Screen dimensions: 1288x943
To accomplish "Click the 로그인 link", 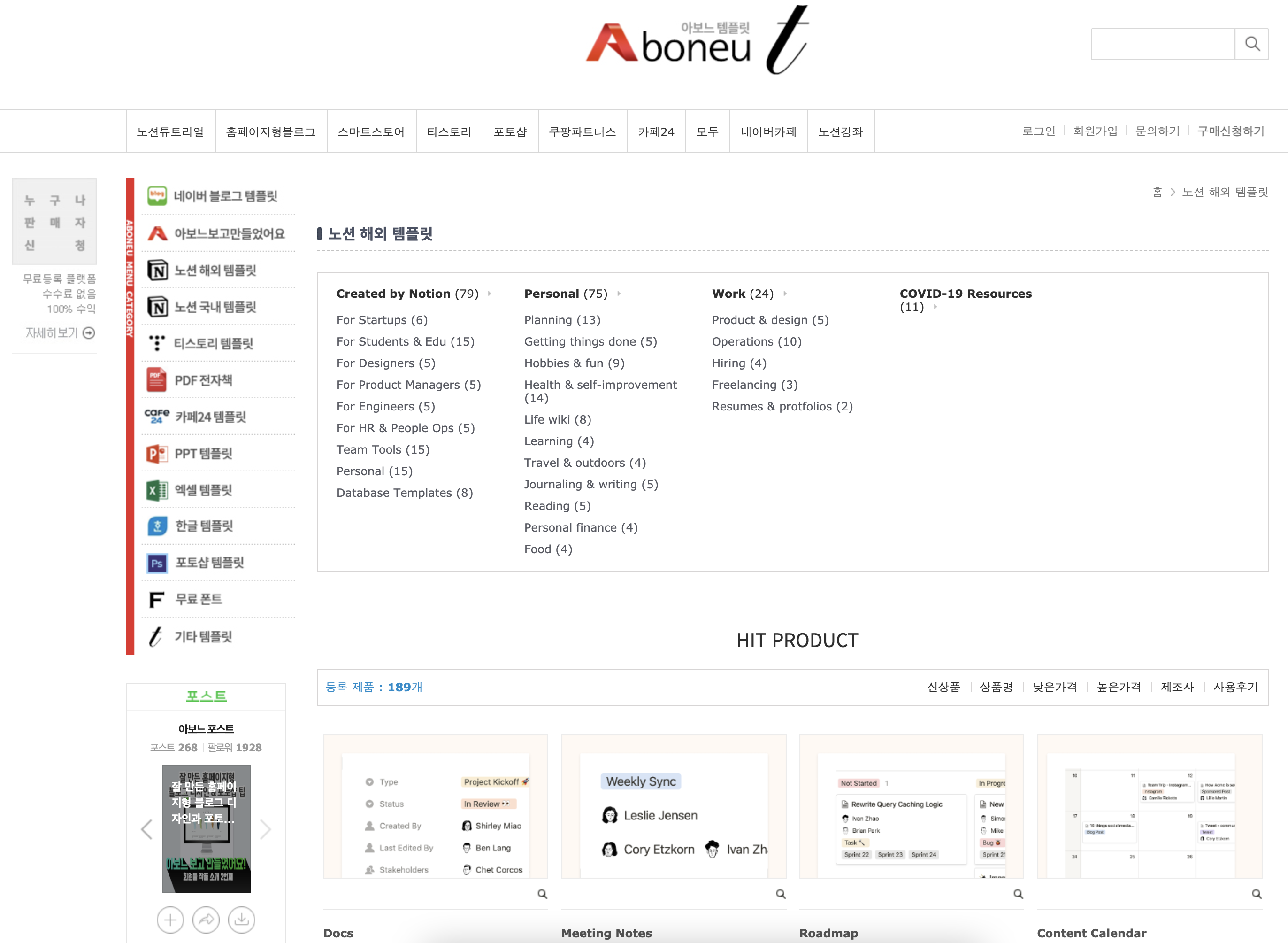I will [1039, 131].
